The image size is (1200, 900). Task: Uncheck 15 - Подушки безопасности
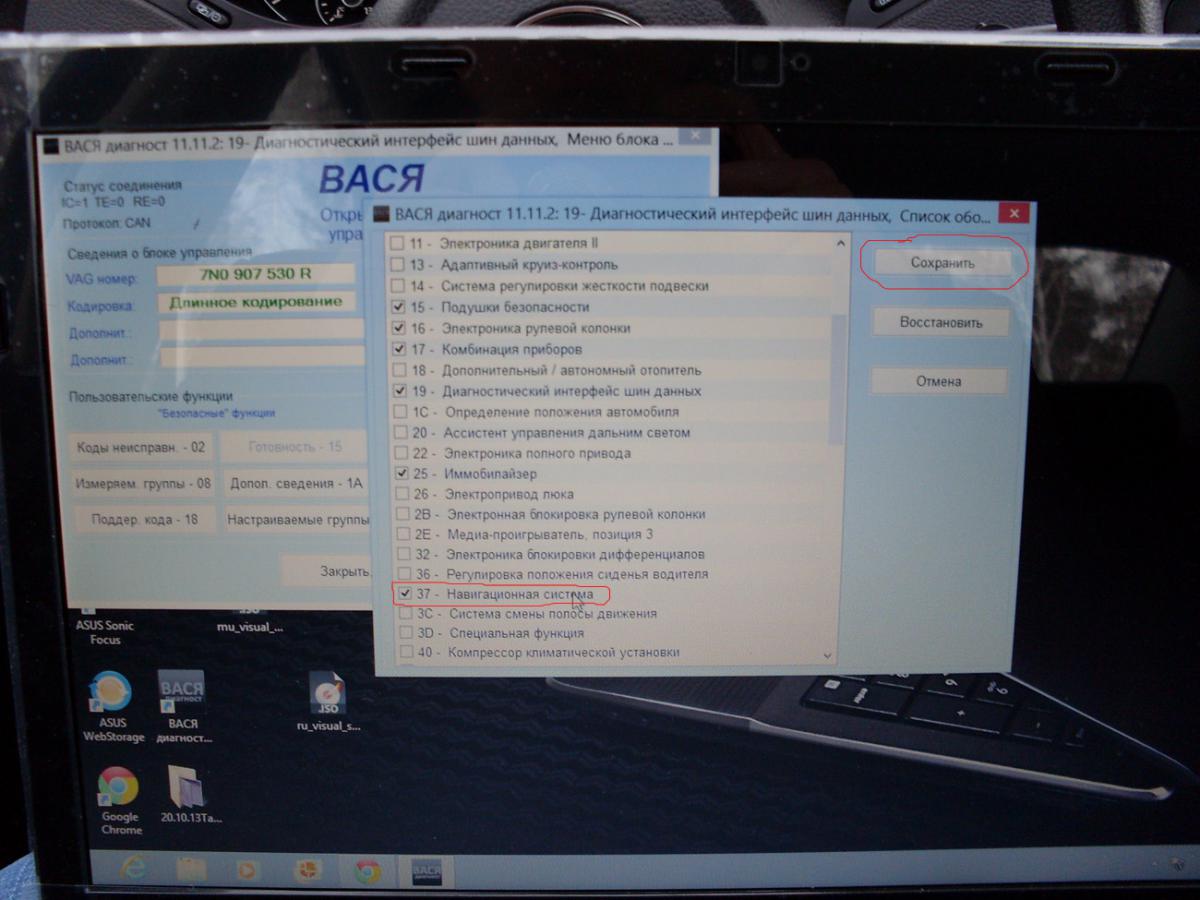(399, 307)
